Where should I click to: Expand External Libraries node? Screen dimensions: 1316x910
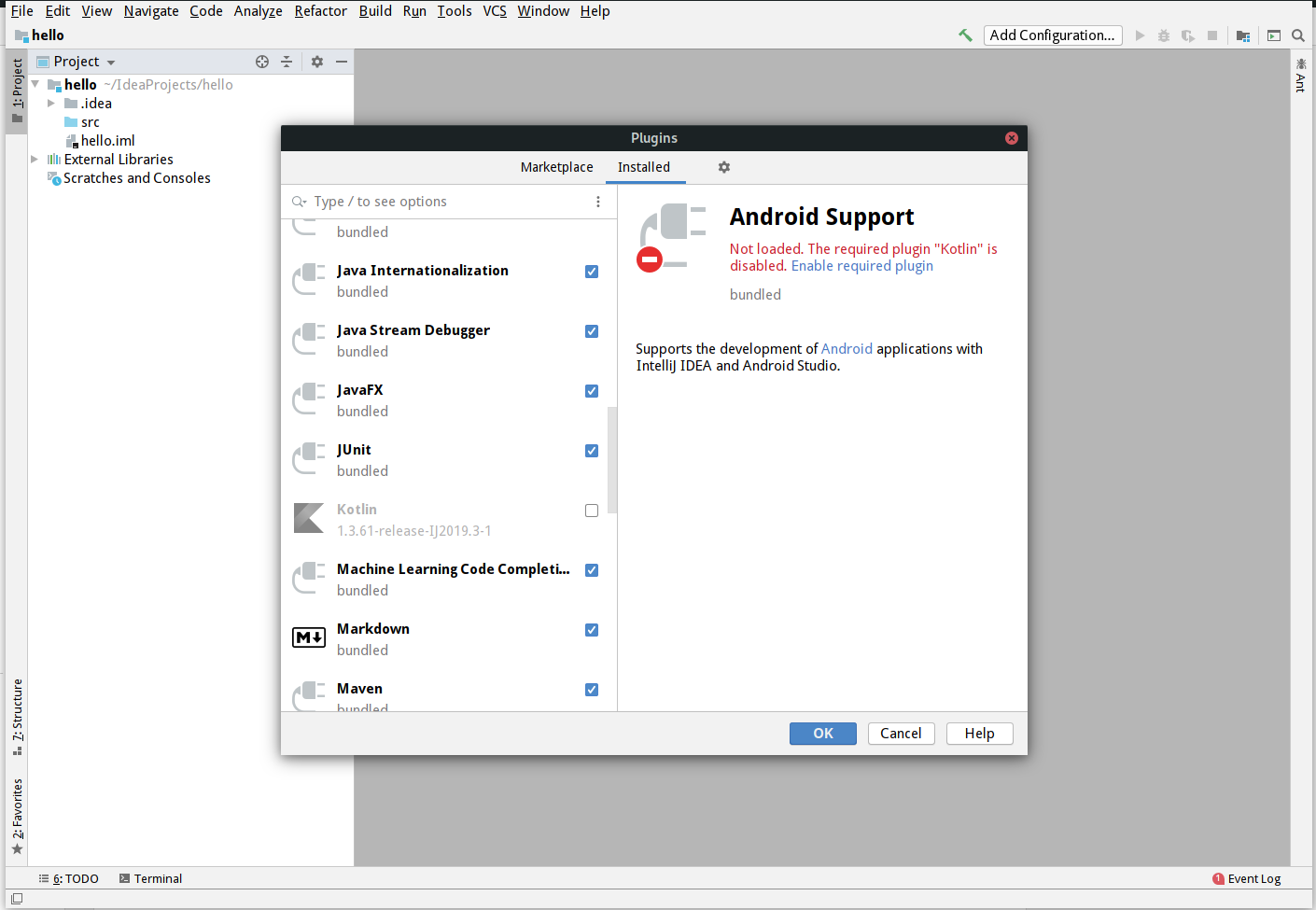point(35,160)
